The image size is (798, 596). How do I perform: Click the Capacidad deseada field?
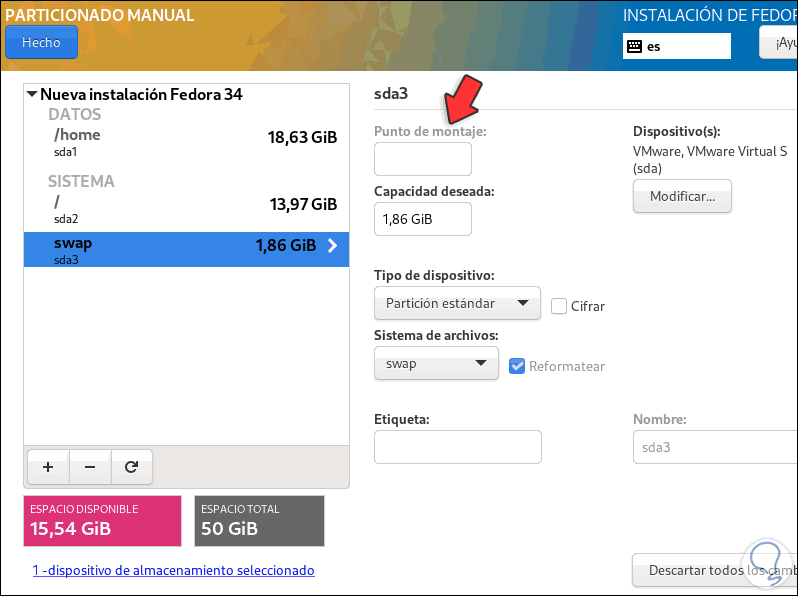pos(422,219)
